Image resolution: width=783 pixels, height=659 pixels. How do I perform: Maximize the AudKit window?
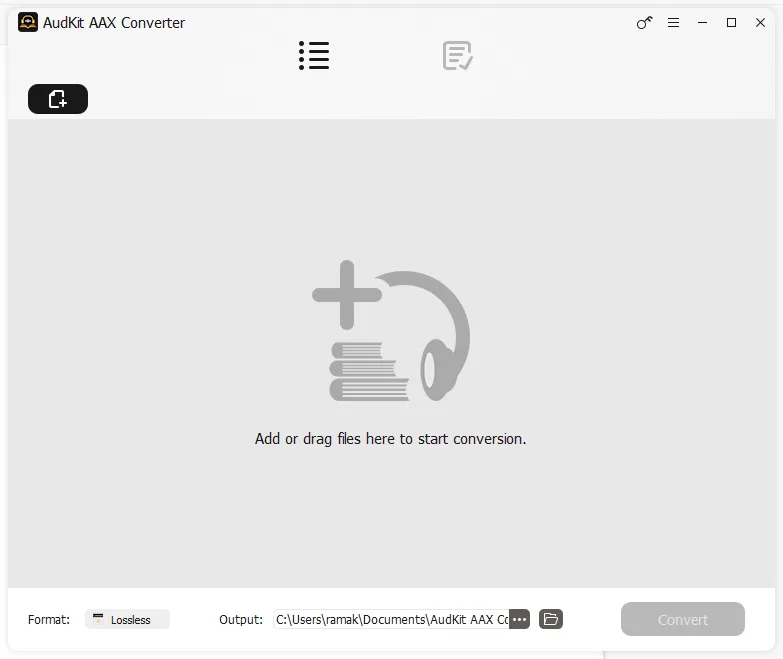click(731, 22)
